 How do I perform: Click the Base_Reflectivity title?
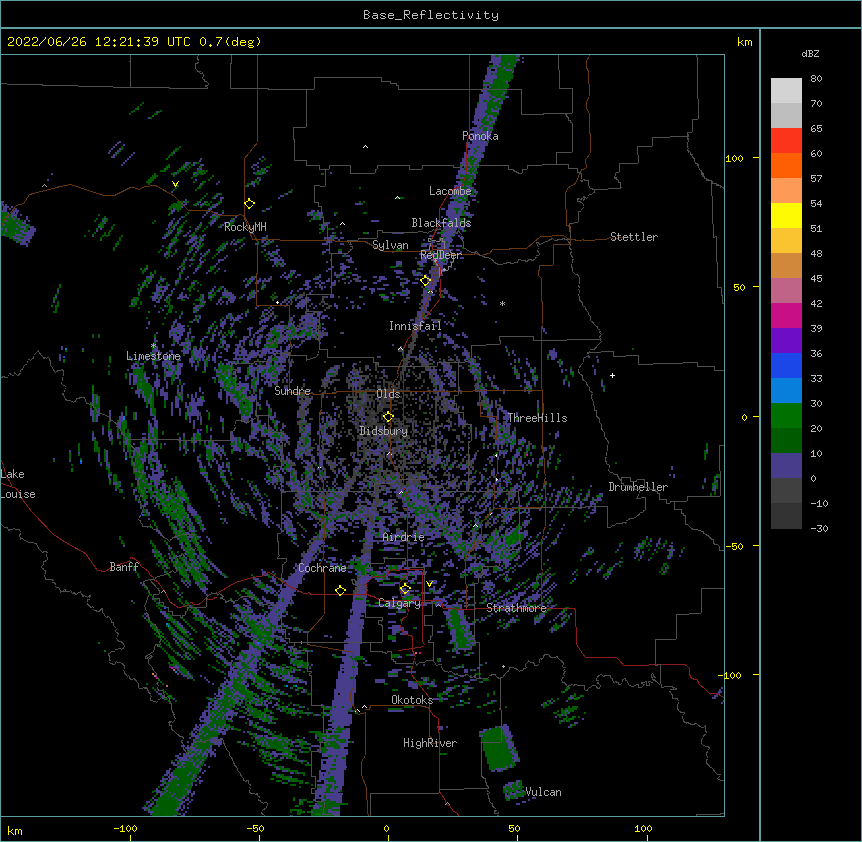[x=431, y=15]
